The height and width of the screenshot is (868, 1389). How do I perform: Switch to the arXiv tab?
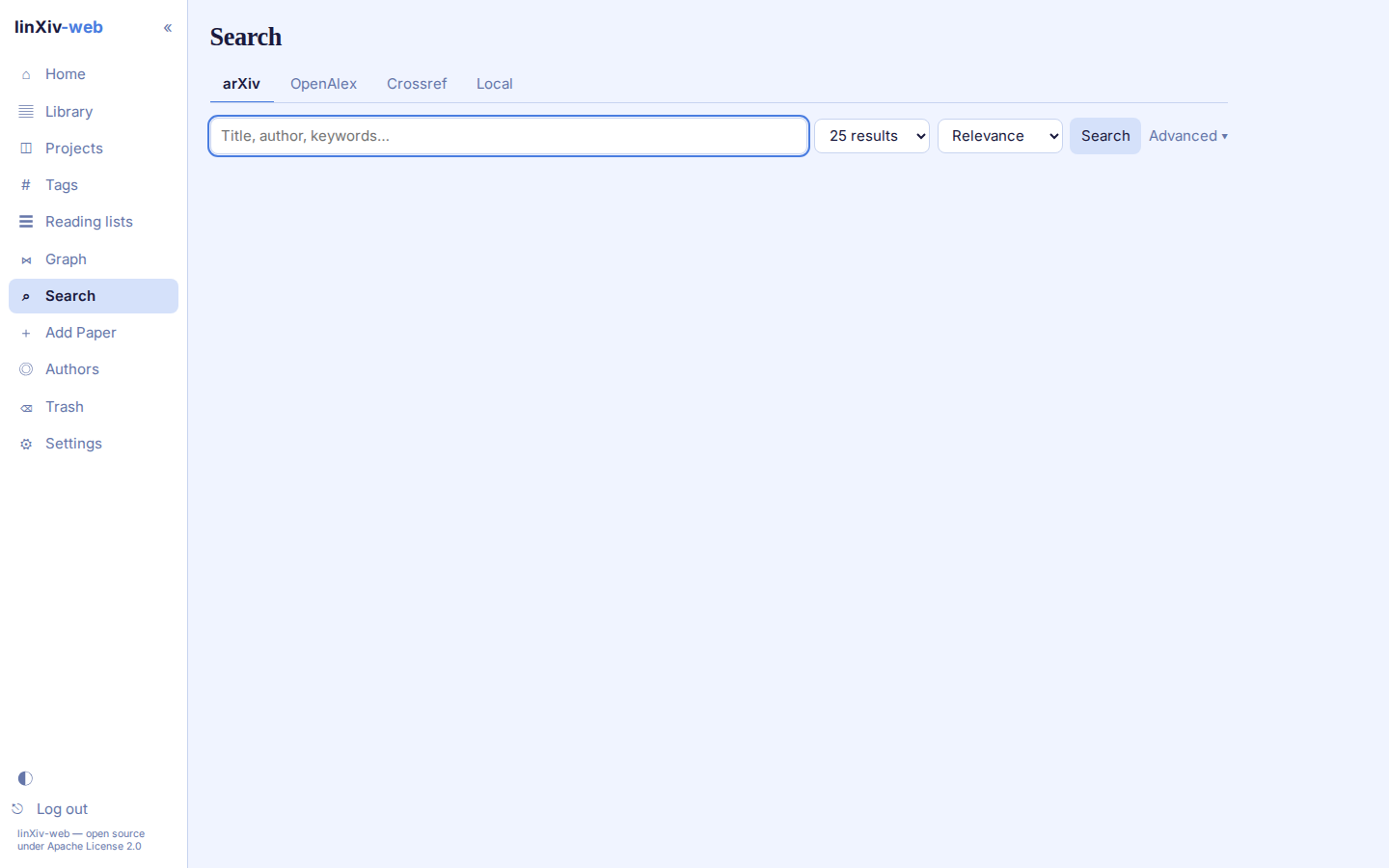[241, 84]
